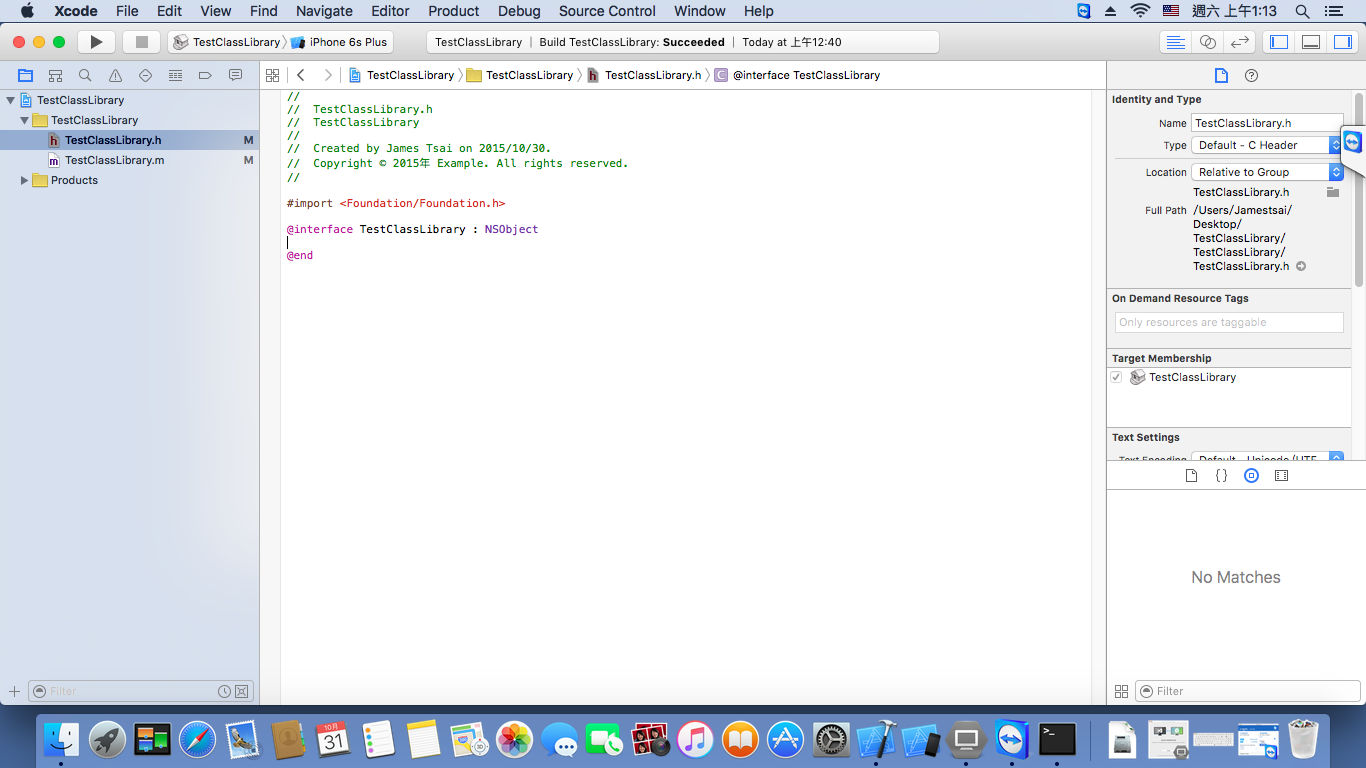Open the Debug navigator

(176, 75)
